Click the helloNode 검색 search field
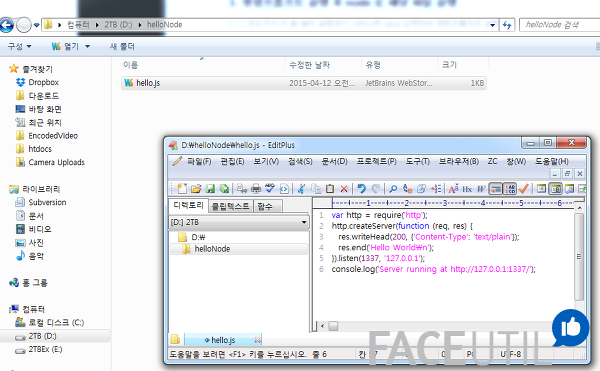Screen dimensions: 600x371 pyautogui.click(x=559, y=25)
